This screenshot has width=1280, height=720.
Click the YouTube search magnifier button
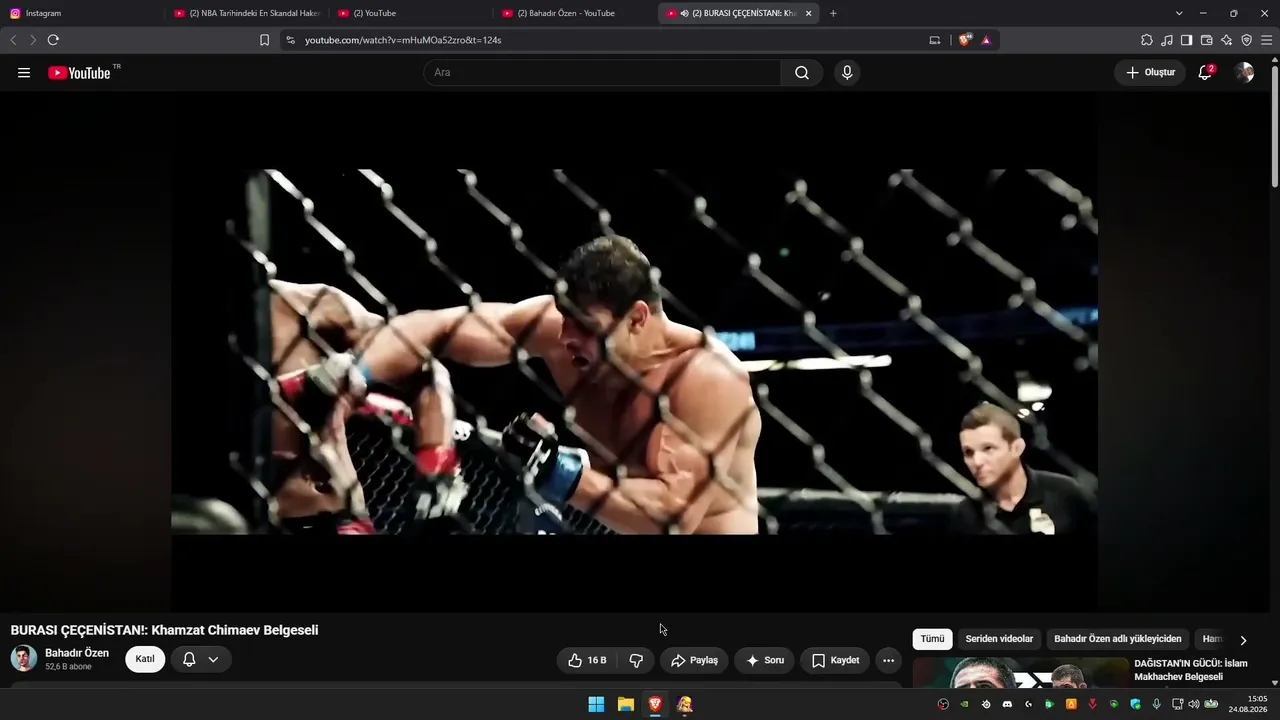[x=802, y=73]
